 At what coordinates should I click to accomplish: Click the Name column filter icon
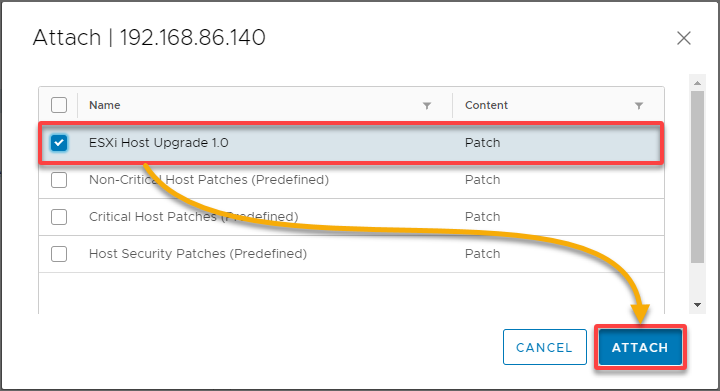pos(427,106)
